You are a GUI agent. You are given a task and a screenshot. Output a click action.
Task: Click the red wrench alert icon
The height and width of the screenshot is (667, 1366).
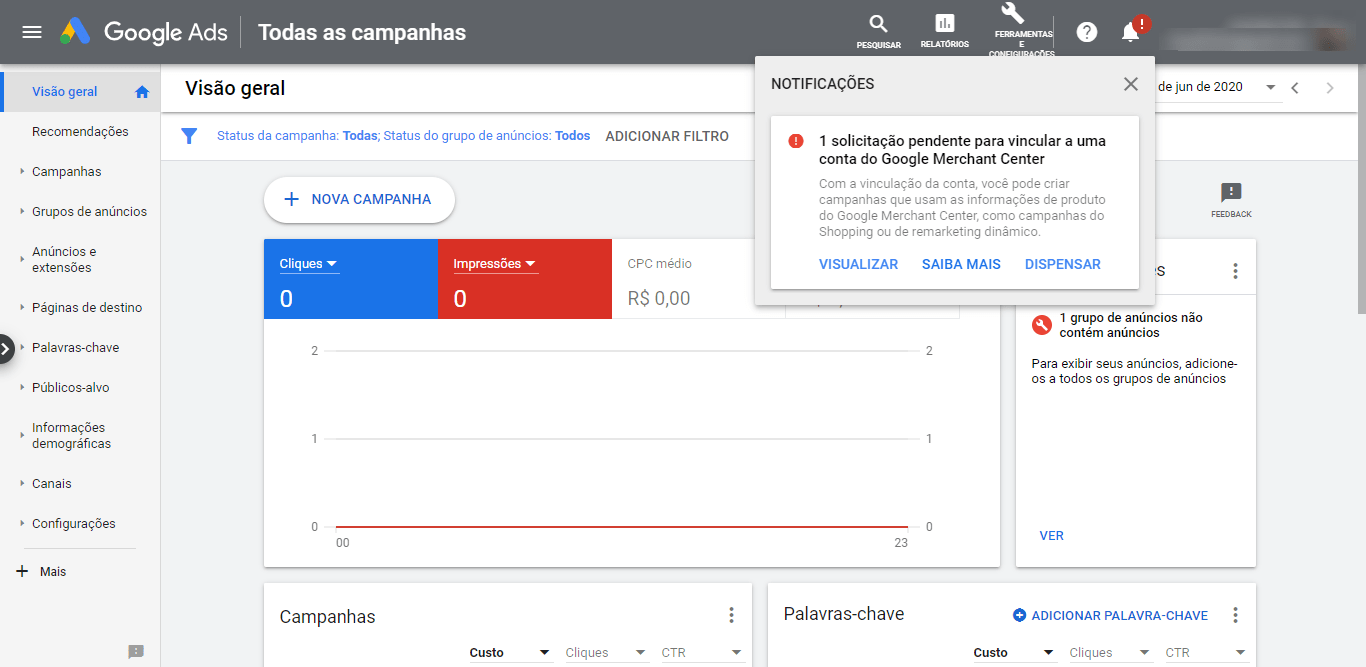pos(1041,325)
